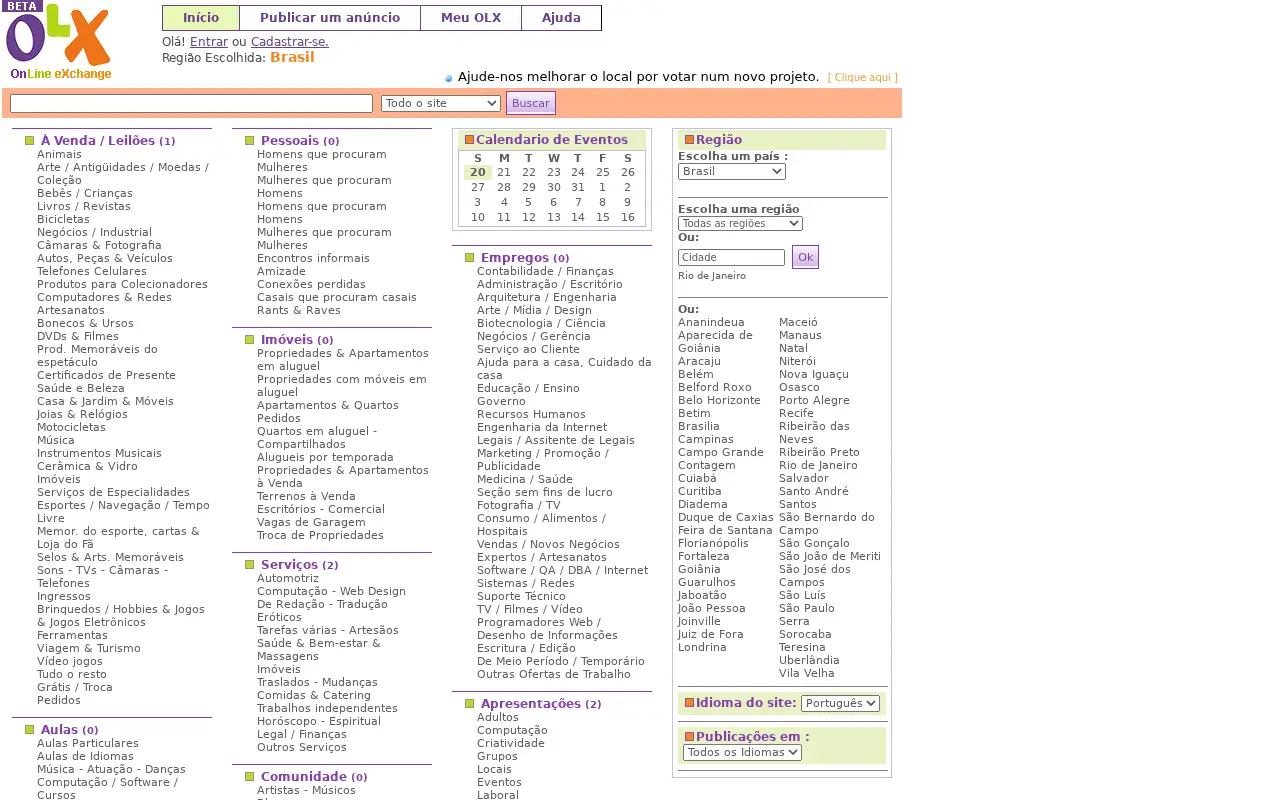
Task: Open the 'Rants & Raves' category
Action: 299,310
